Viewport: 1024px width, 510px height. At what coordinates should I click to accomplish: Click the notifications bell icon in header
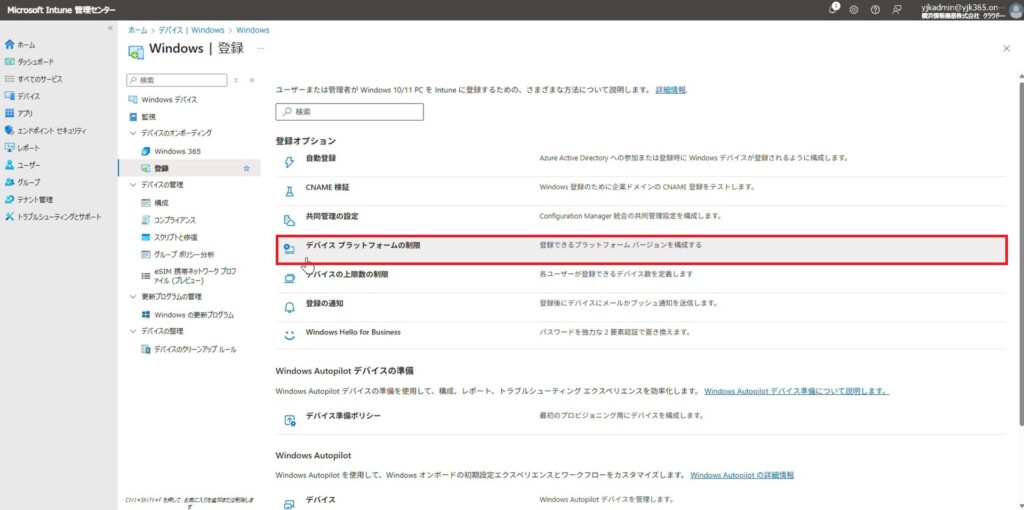click(x=834, y=9)
